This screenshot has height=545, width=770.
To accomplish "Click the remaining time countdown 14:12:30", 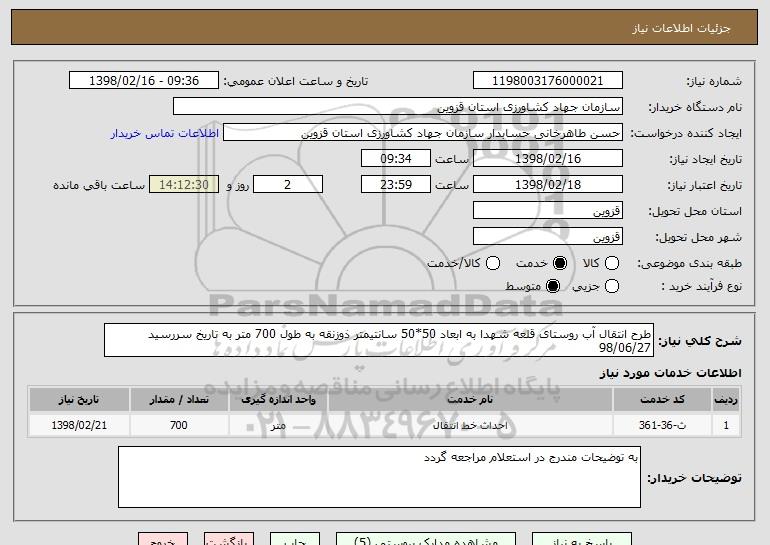I will (x=184, y=185).
